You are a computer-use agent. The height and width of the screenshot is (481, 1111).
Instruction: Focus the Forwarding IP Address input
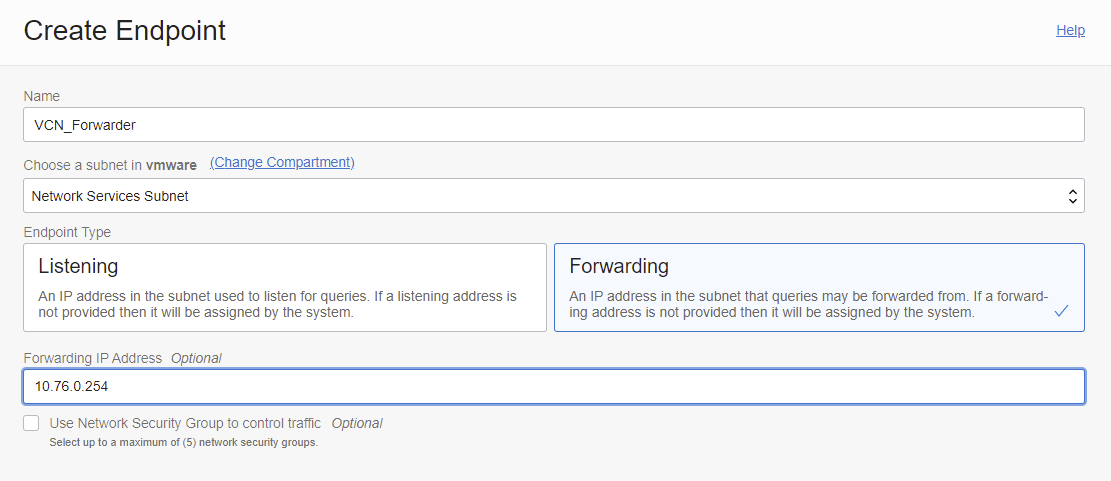coord(553,386)
